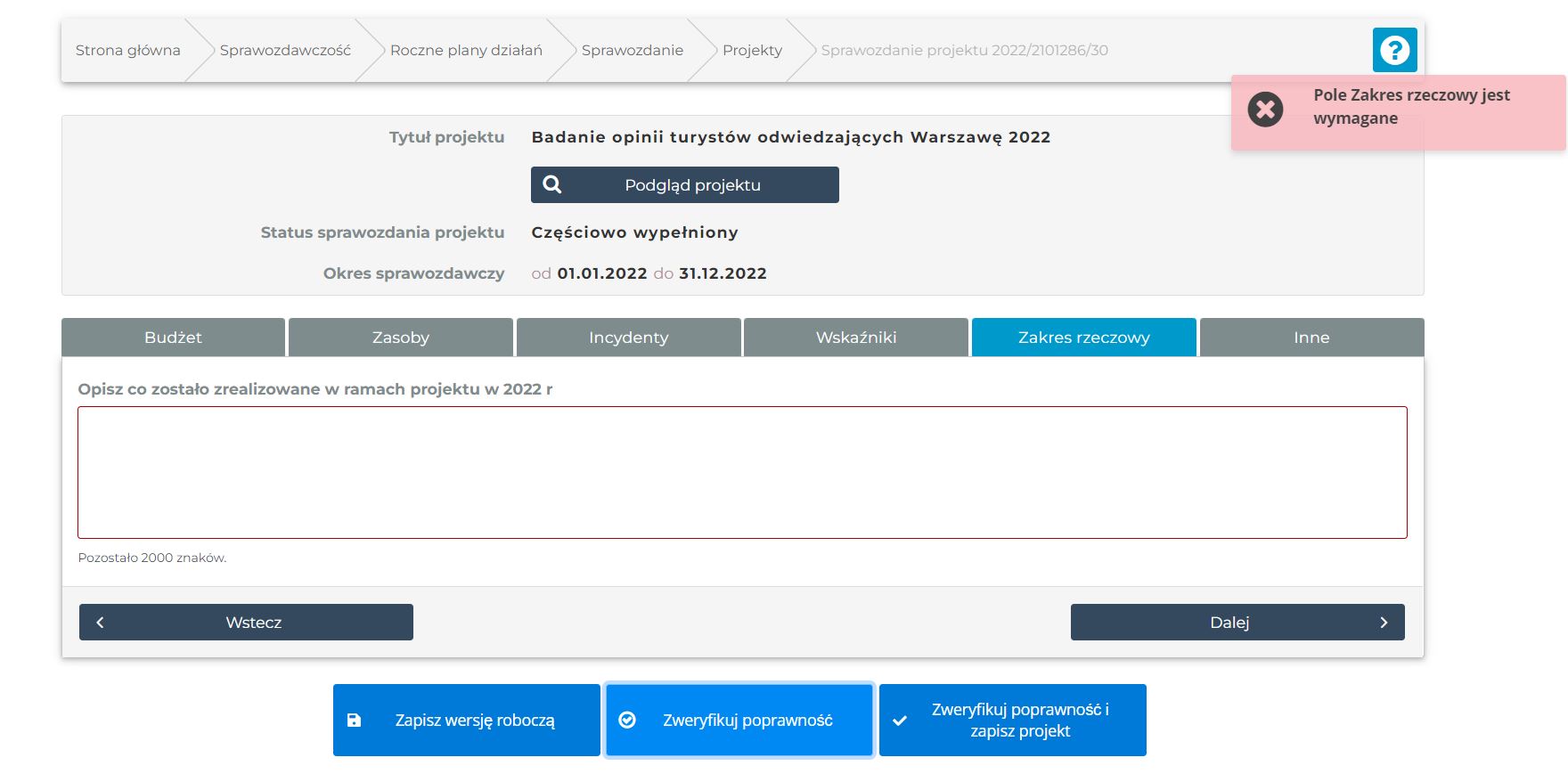This screenshot has width=1568, height=774.
Task: Click the circled checkmark verify icon
Action: 627,720
